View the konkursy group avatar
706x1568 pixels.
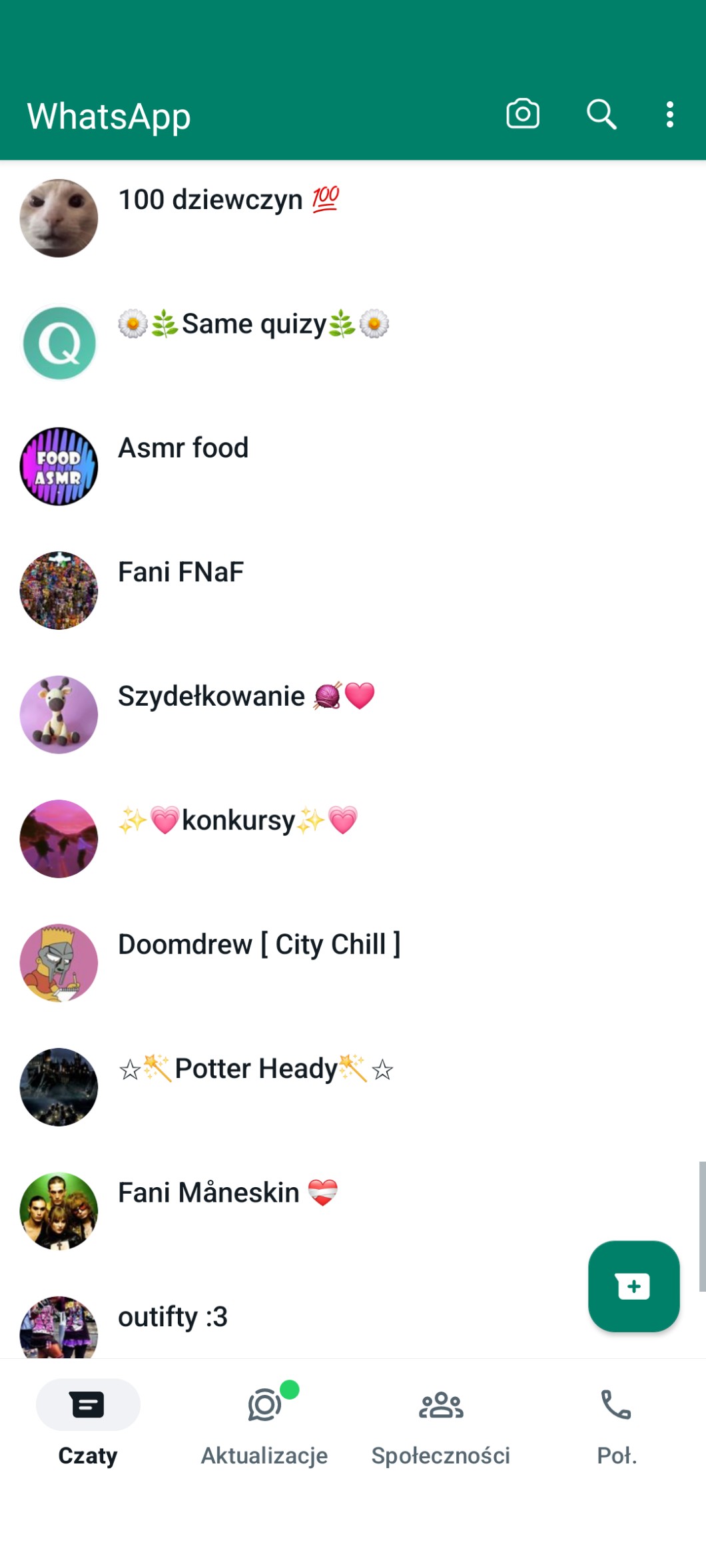click(59, 839)
